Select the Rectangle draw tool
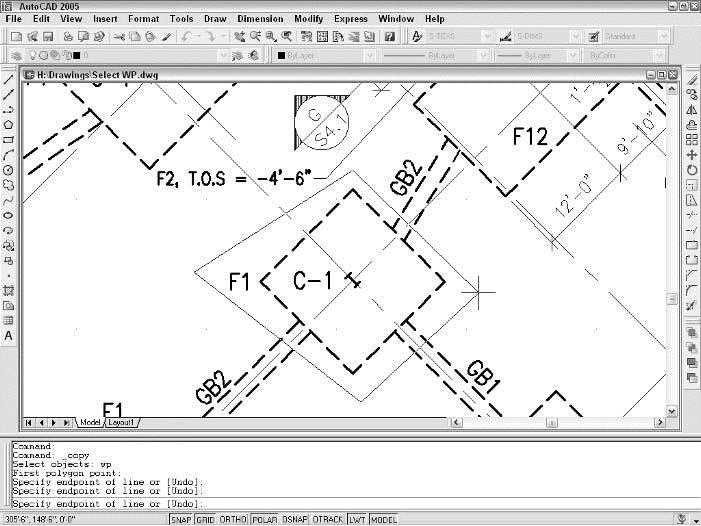Image resolution: width=701 pixels, height=526 pixels. (x=8, y=140)
